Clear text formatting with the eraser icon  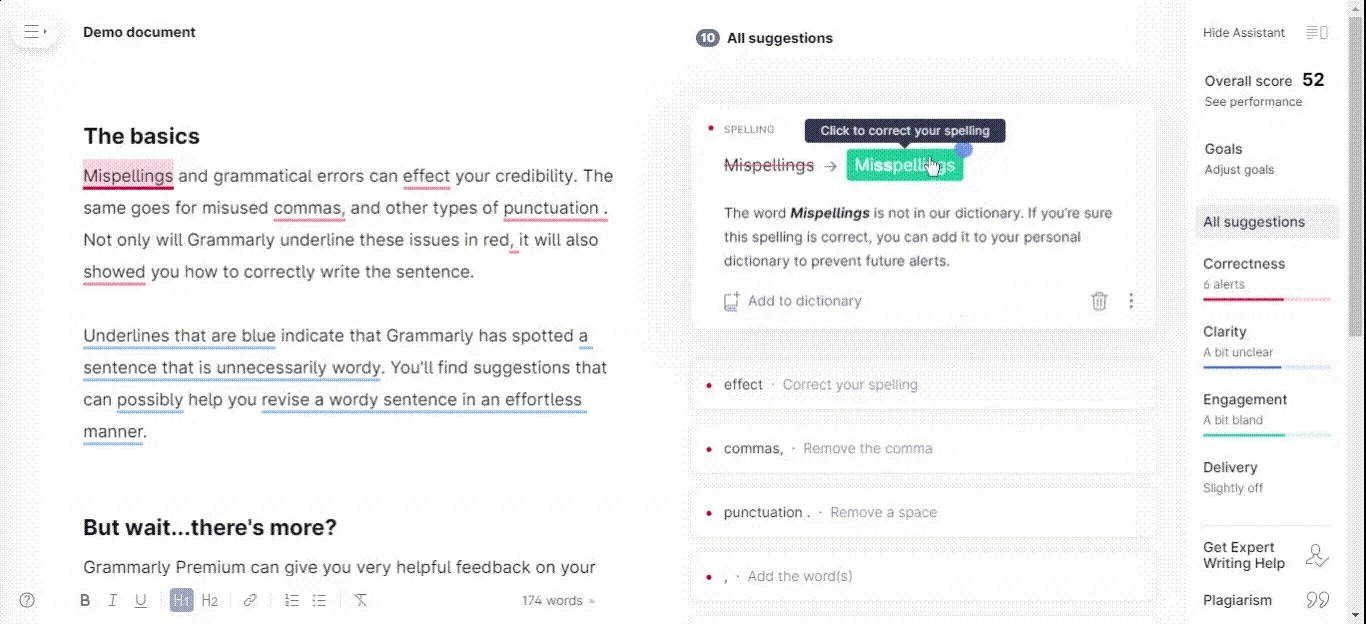361,600
